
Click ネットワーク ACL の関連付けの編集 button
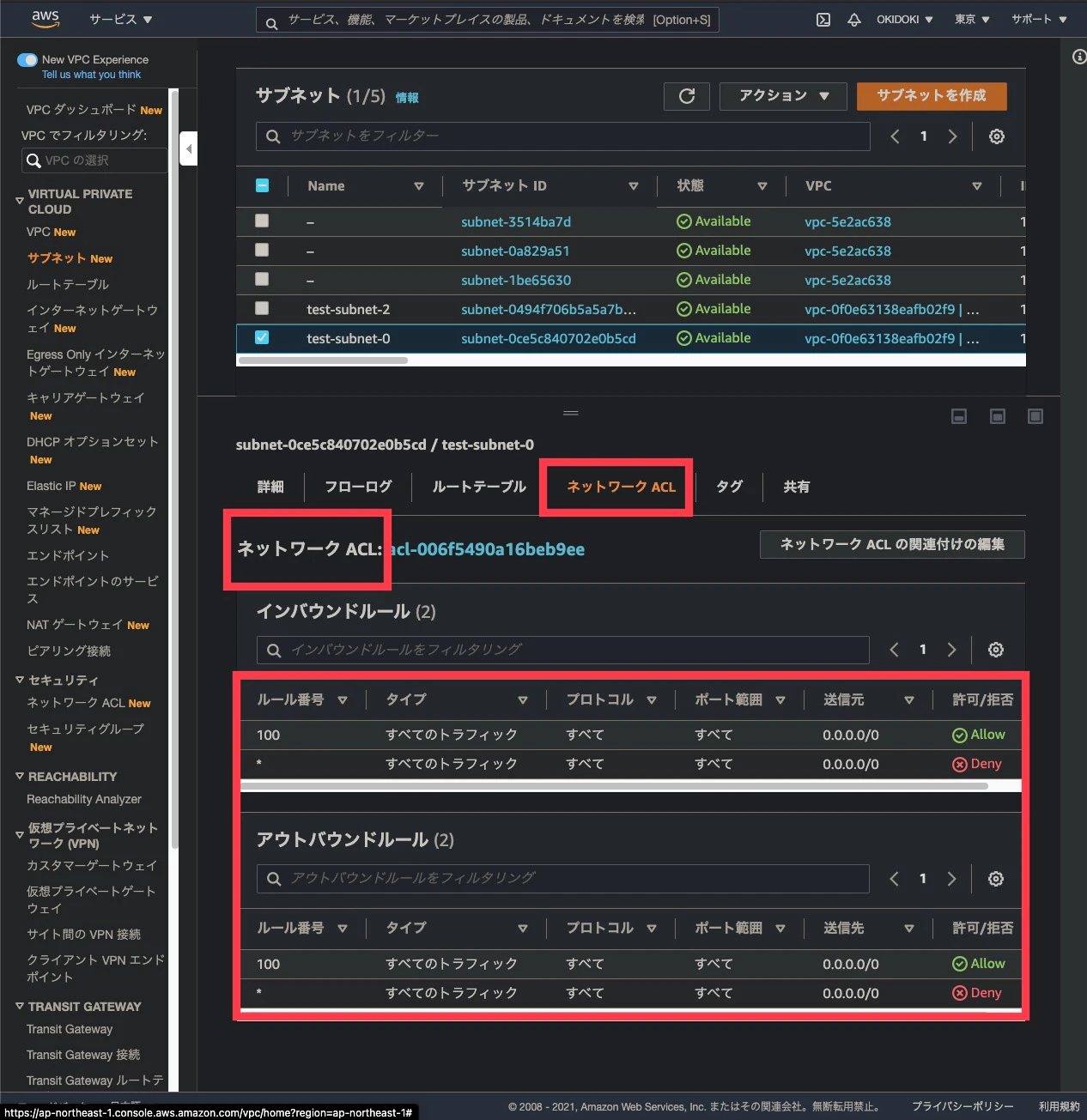pos(892,544)
